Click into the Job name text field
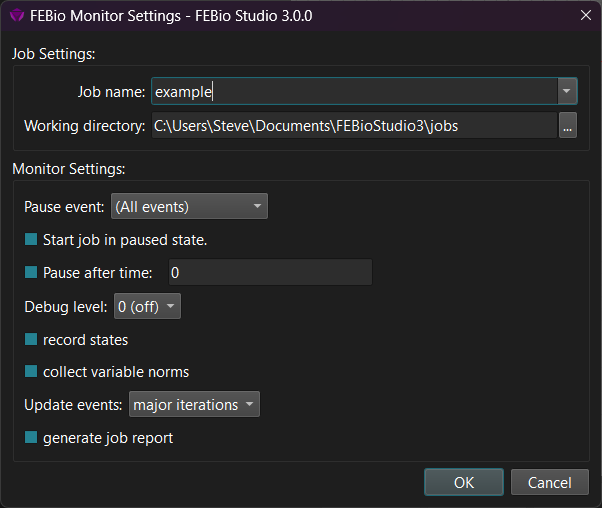602x508 pixels. click(354, 91)
